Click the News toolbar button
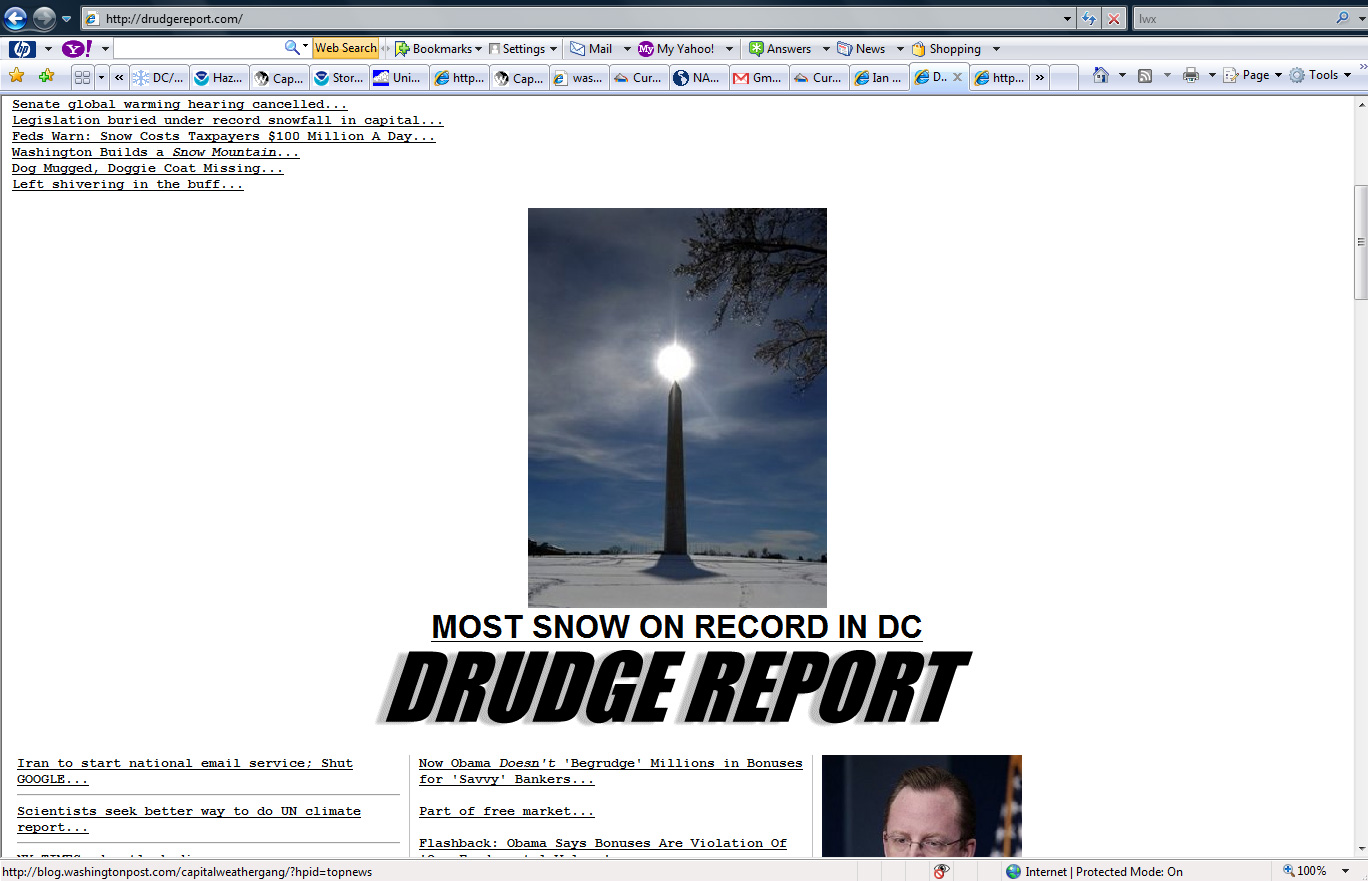Viewport: 1368px width, 882px height. (861, 48)
